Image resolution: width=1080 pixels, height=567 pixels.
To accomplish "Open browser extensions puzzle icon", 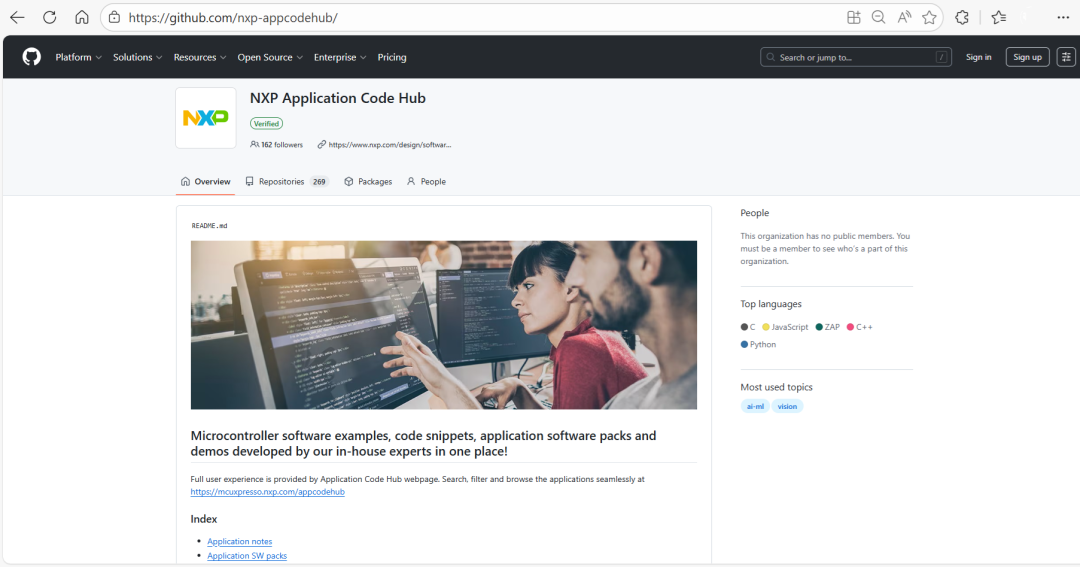I will (962, 17).
